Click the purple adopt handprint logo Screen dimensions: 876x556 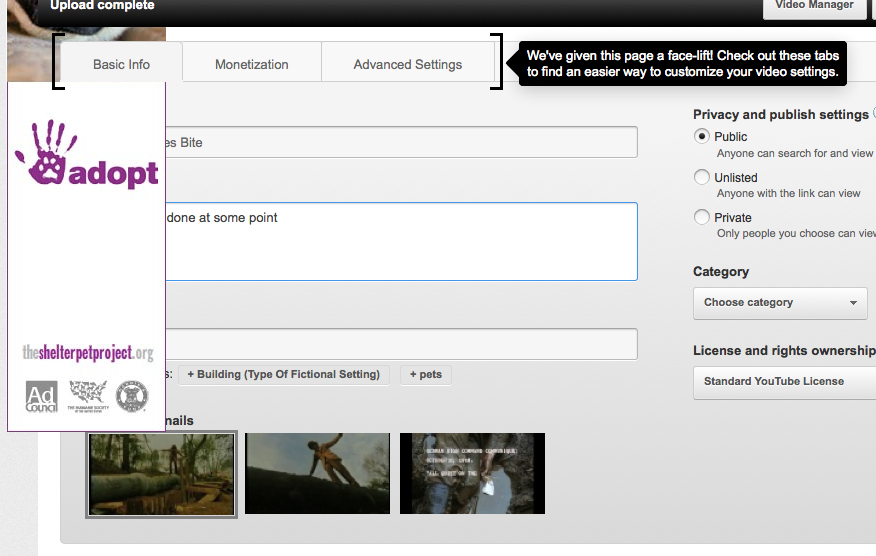click(x=87, y=154)
